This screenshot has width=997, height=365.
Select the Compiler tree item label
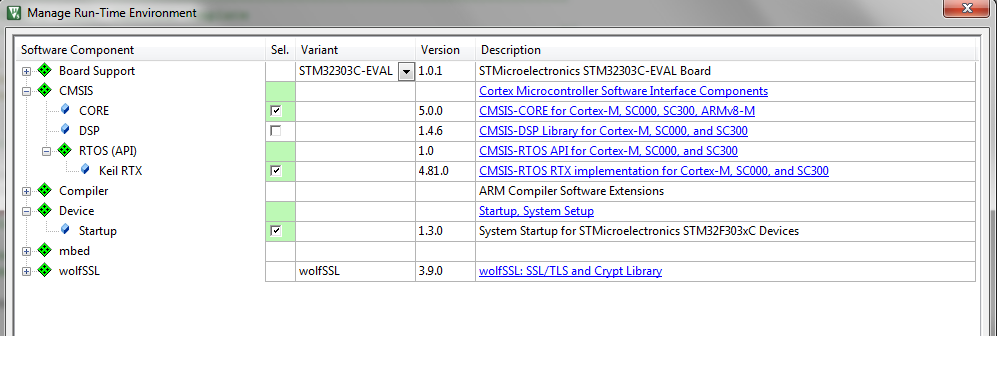(83, 191)
